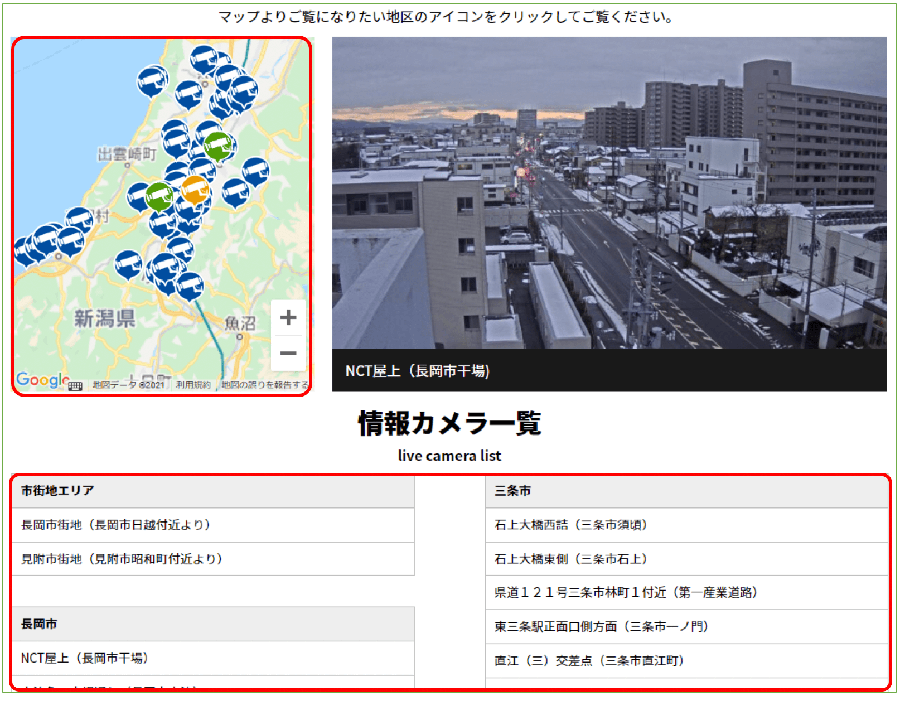
Task: Open 石上大橋東側（三条市石上）camera
Action: [686, 558]
